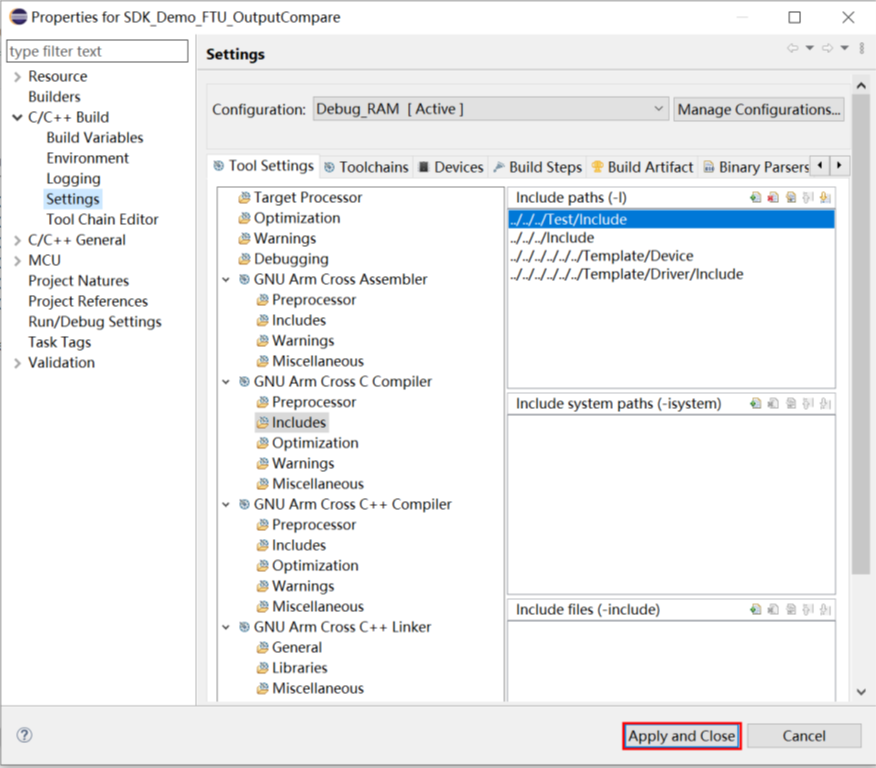
Task: Click Manage Configurations button
Action: click(759, 109)
